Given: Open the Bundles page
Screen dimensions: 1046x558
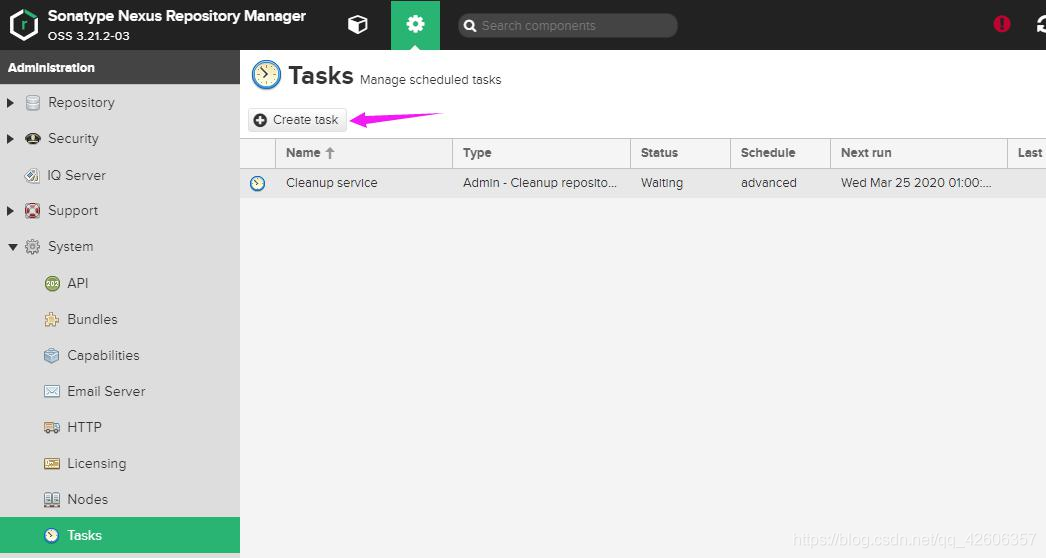Looking at the screenshot, I should tap(92, 320).
